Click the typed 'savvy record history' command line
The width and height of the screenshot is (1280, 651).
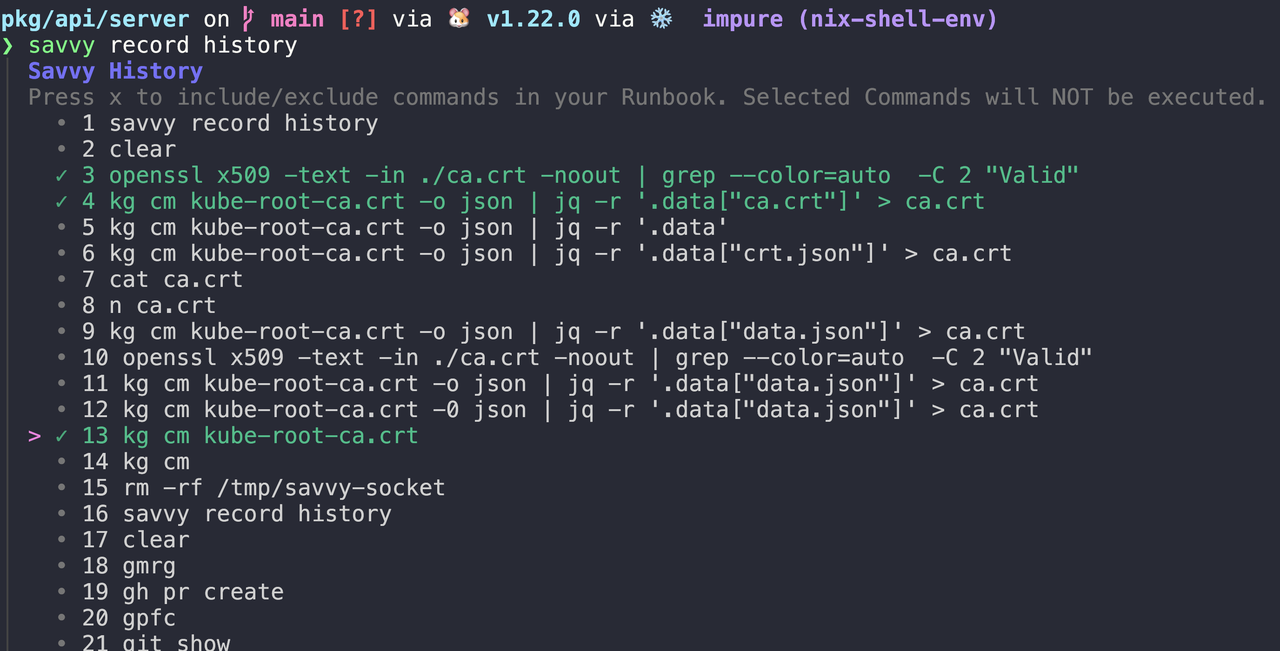click(x=162, y=45)
